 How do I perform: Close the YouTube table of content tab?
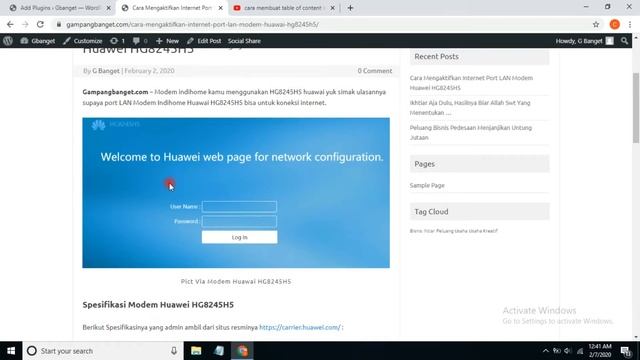point(332,8)
